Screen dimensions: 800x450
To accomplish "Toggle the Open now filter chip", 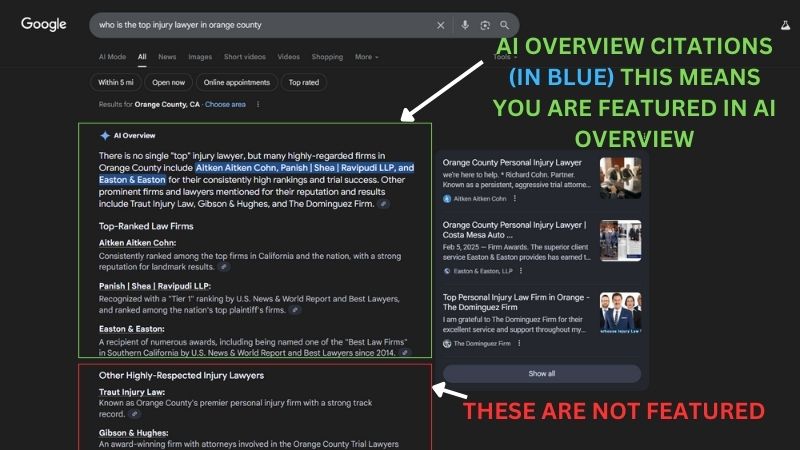I will coord(168,82).
